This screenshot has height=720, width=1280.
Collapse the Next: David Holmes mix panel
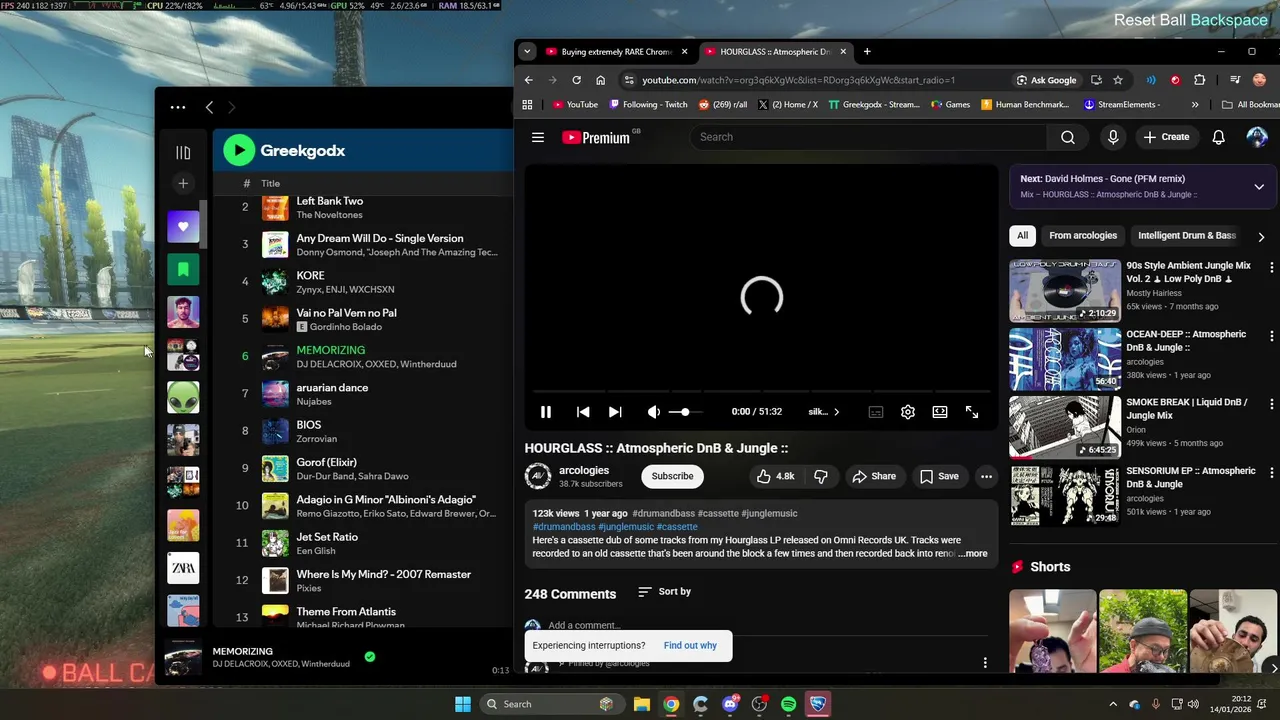point(1259,187)
